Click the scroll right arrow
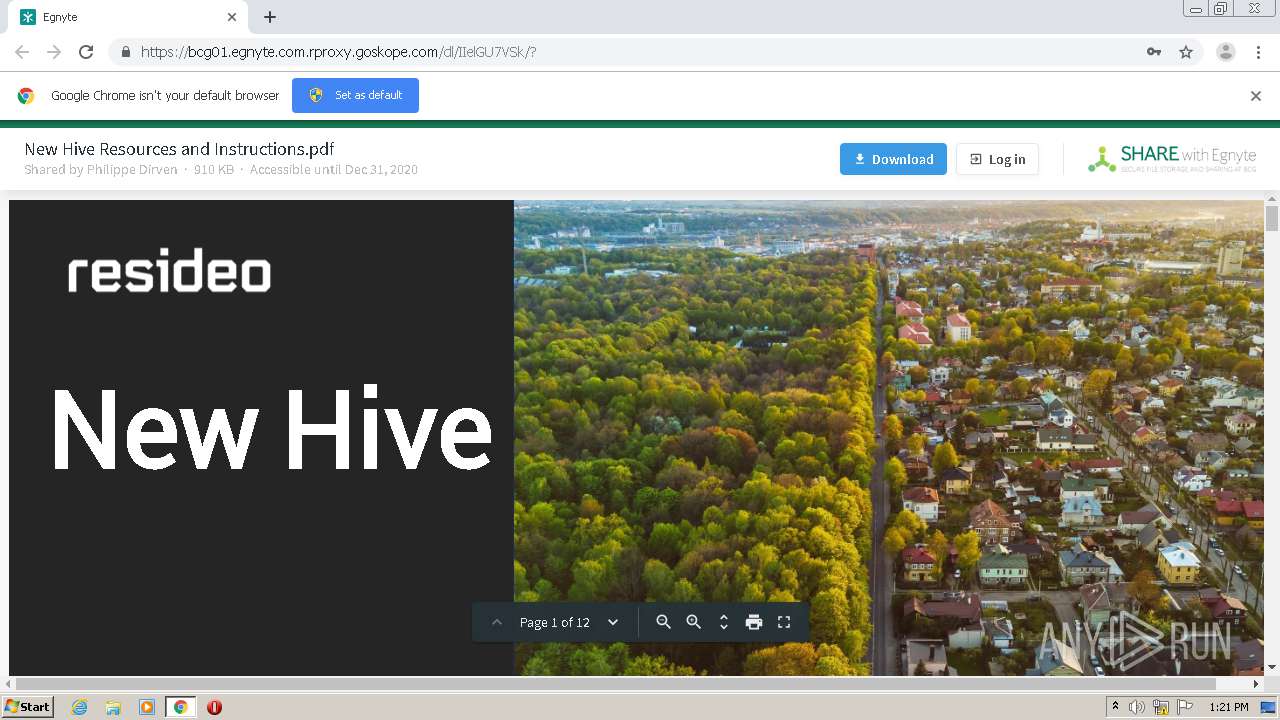 tap(1256, 684)
